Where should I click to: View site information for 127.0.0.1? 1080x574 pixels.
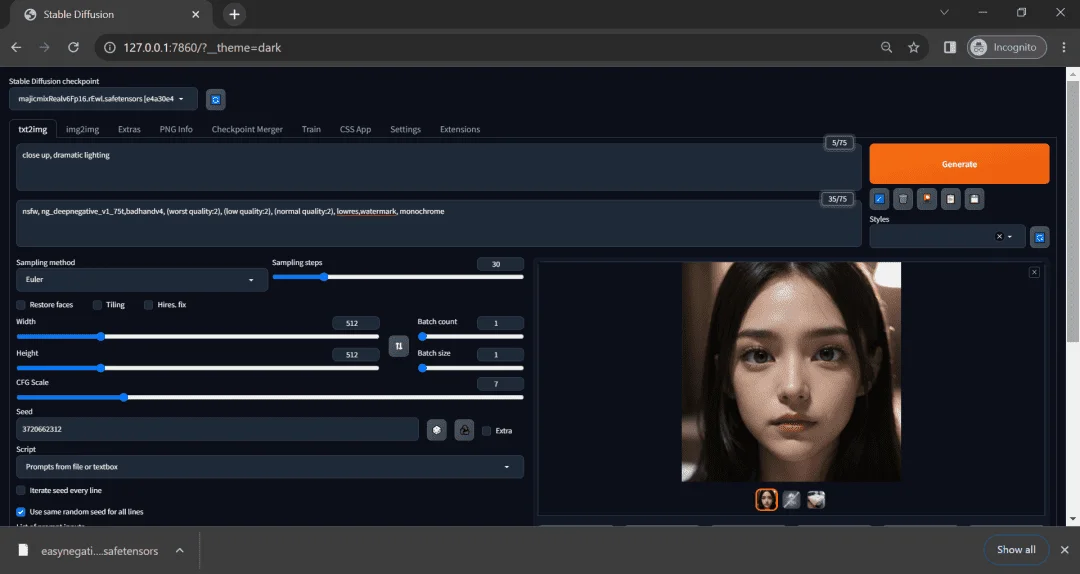pyautogui.click(x=110, y=48)
